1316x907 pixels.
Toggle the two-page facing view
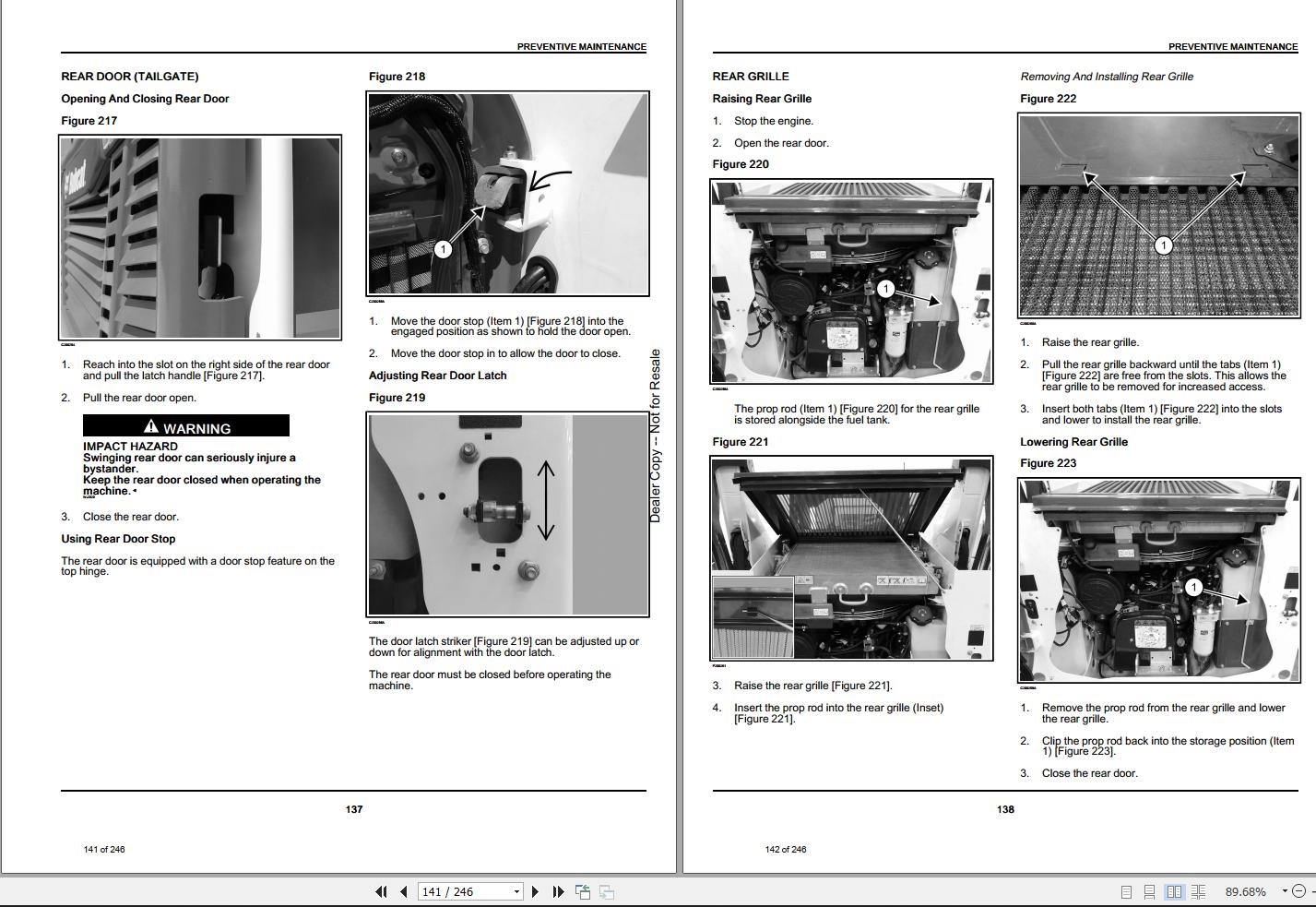pyautogui.click(x=1174, y=891)
